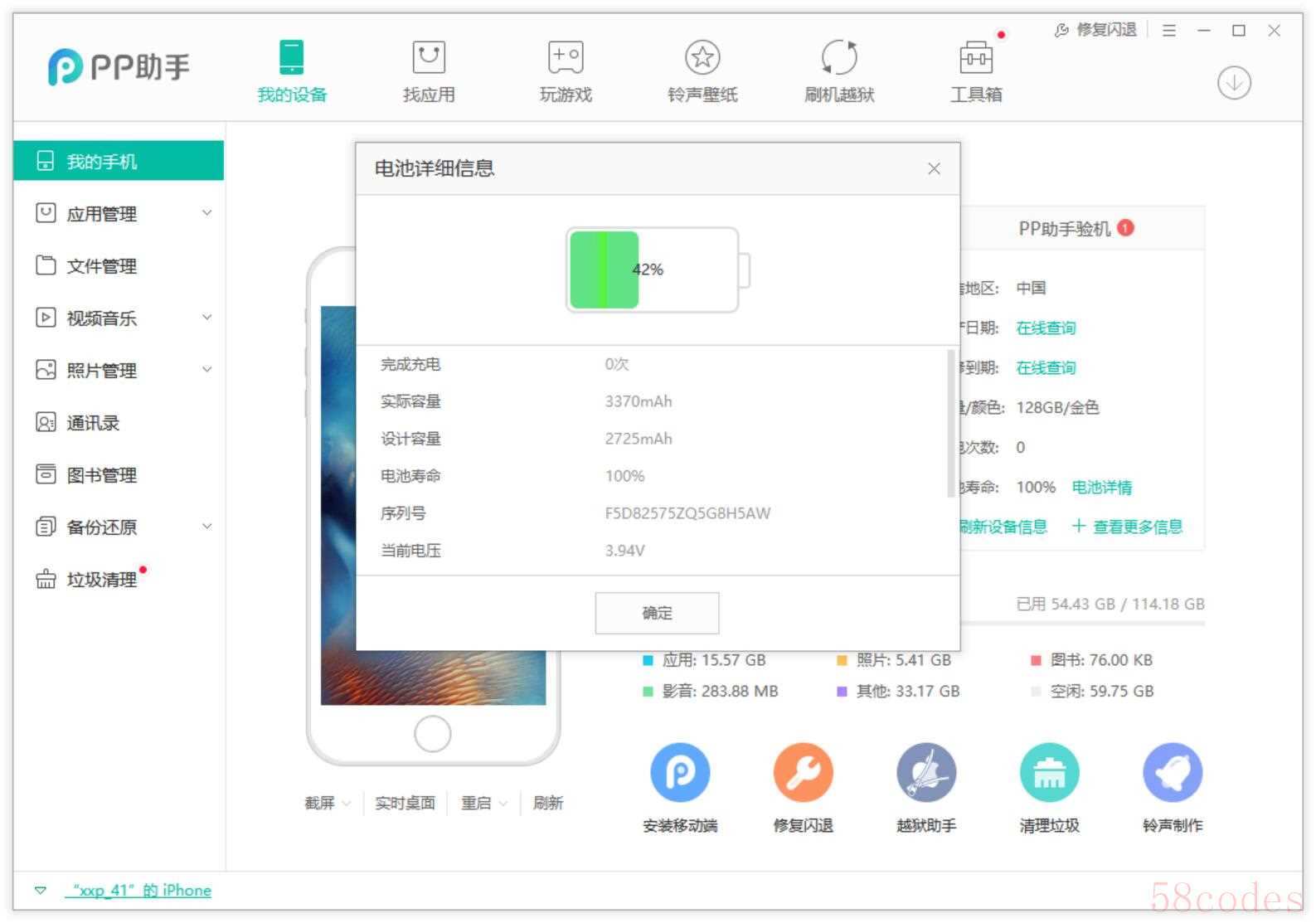This screenshot has width=1316, height=923.
Task: Click the 影音 283.88 MB storage legend
Action: click(x=711, y=691)
